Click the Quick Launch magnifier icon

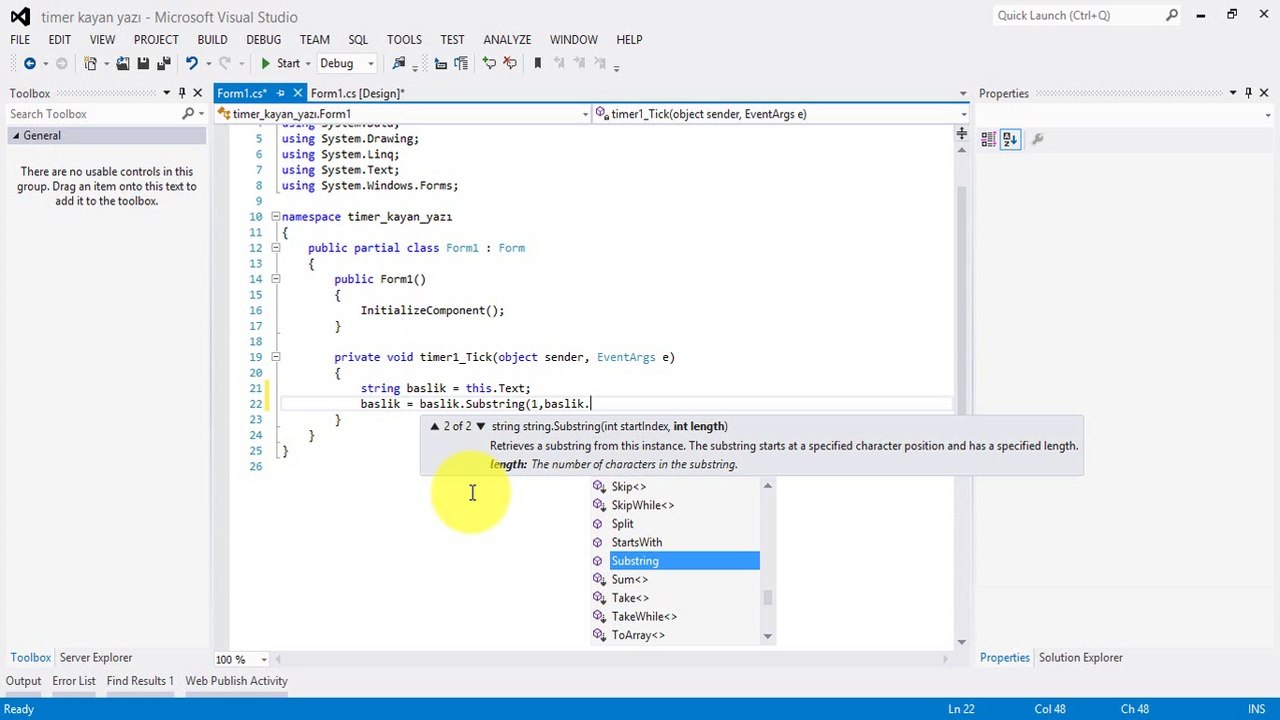1172,15
